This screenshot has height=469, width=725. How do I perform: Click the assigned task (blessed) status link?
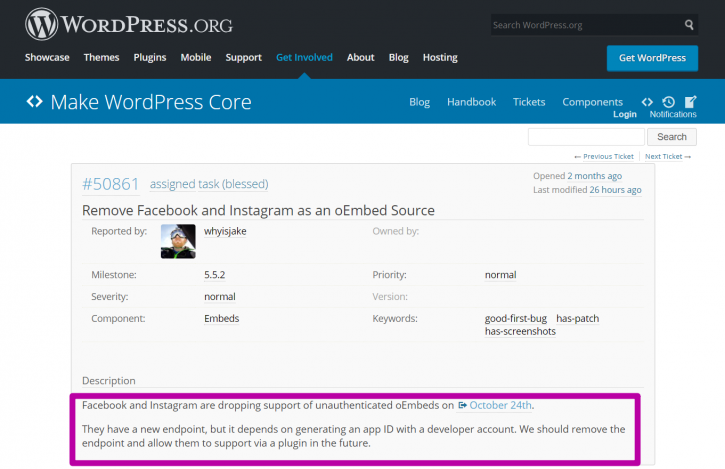pos(209,184)
